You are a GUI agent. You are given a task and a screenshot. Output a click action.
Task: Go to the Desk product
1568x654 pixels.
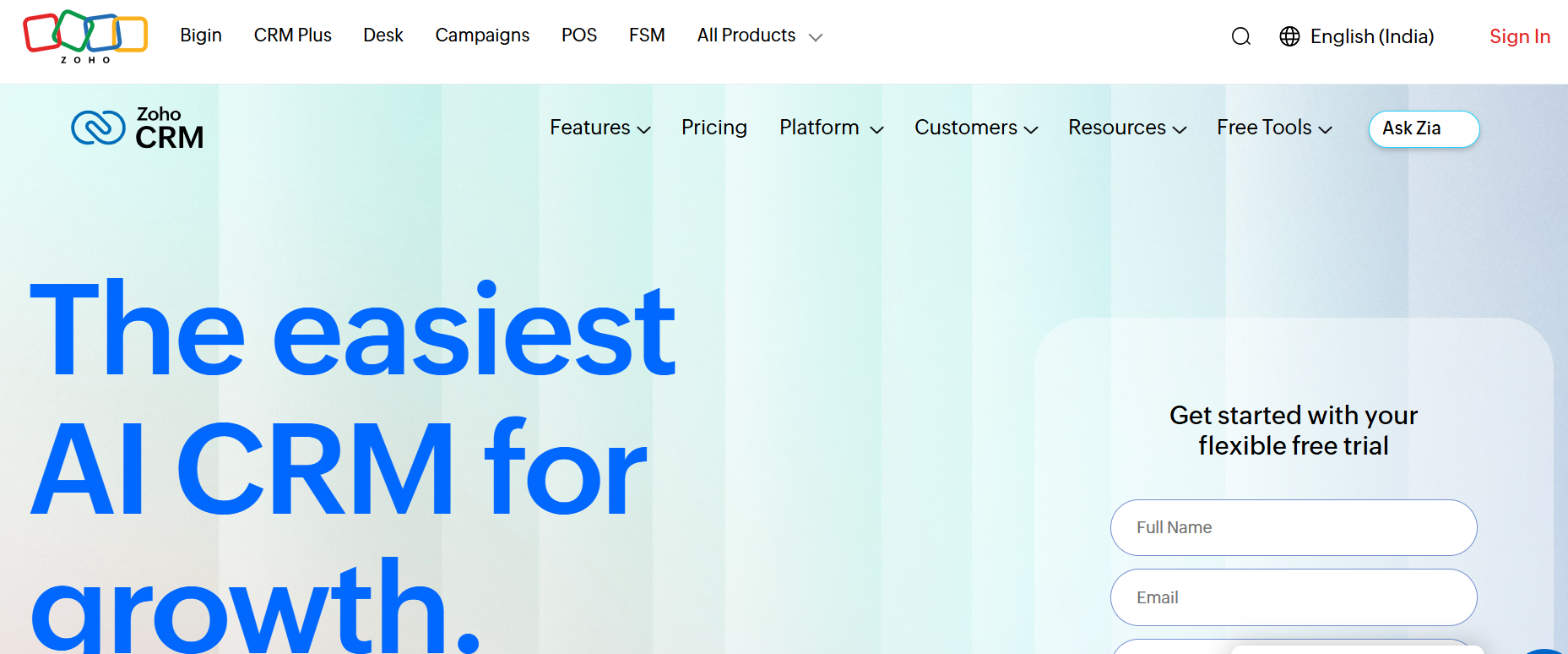[383, 35]
